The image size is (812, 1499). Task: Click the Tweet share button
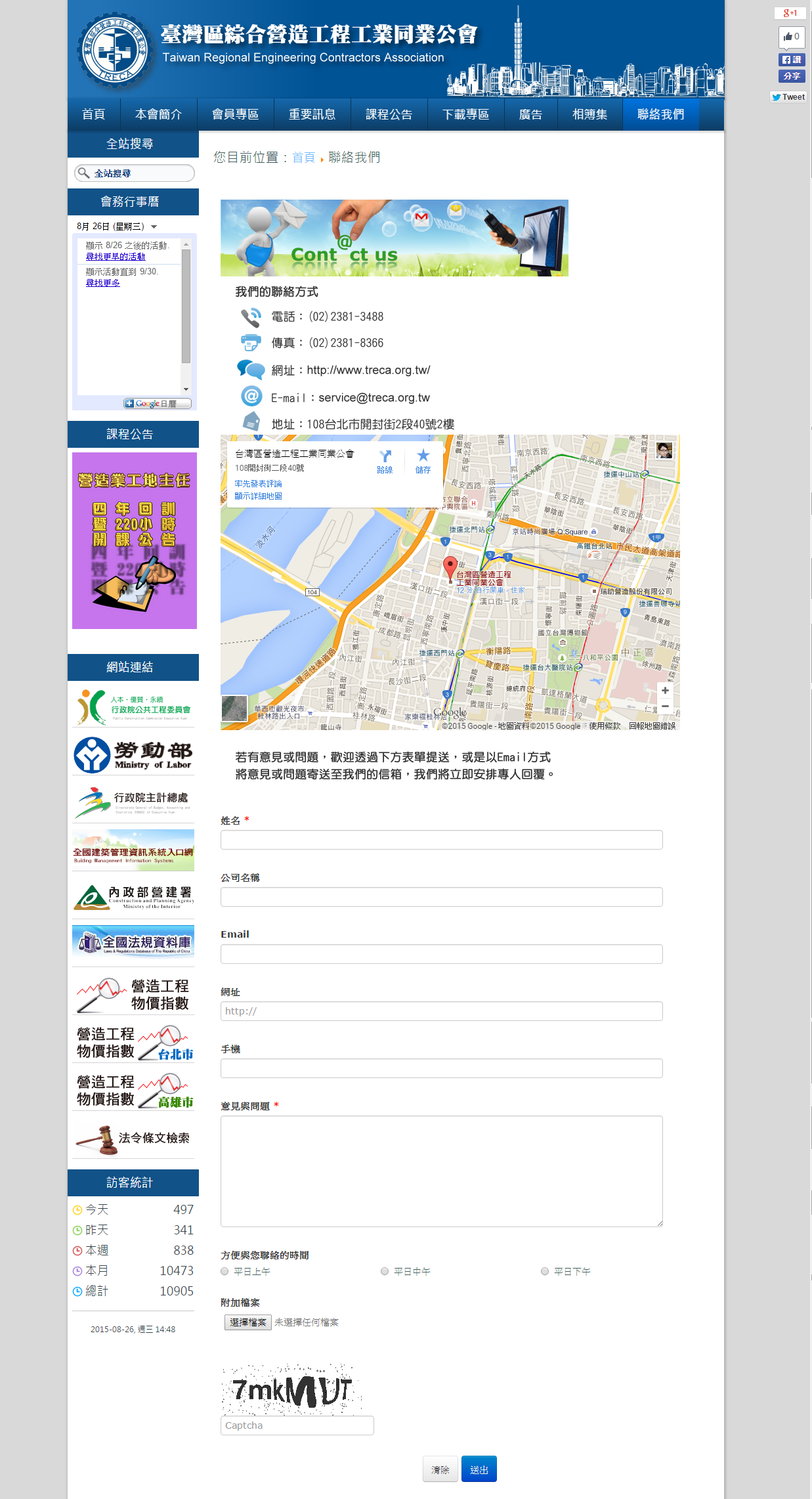(x=788, y=97)
